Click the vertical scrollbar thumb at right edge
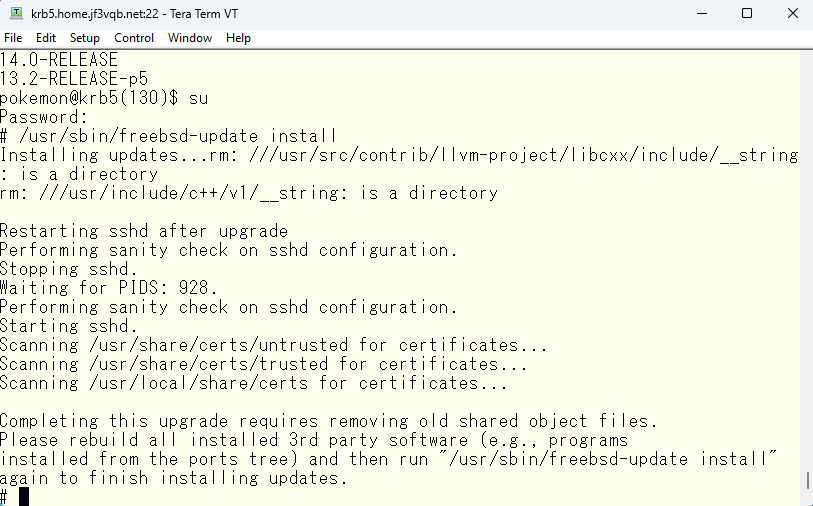 coord(809,481)
